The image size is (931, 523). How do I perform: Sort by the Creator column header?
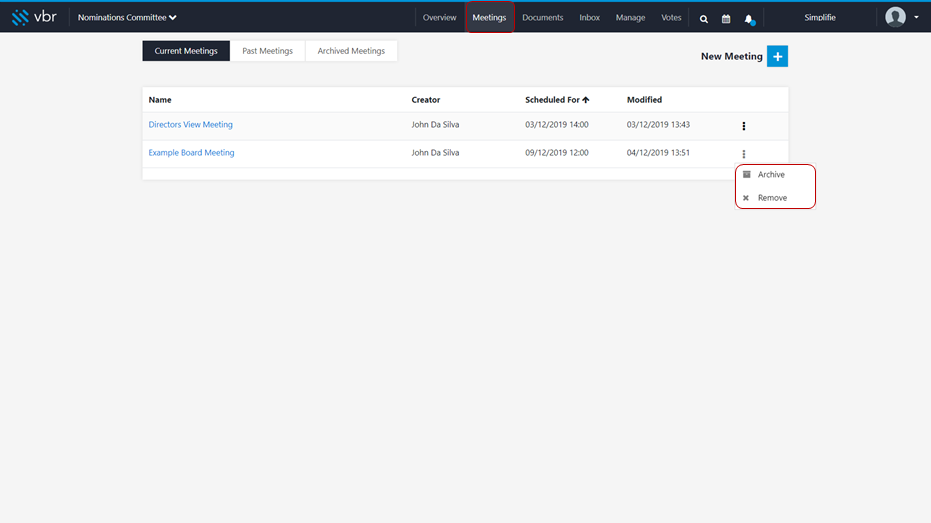click(426, 100)
